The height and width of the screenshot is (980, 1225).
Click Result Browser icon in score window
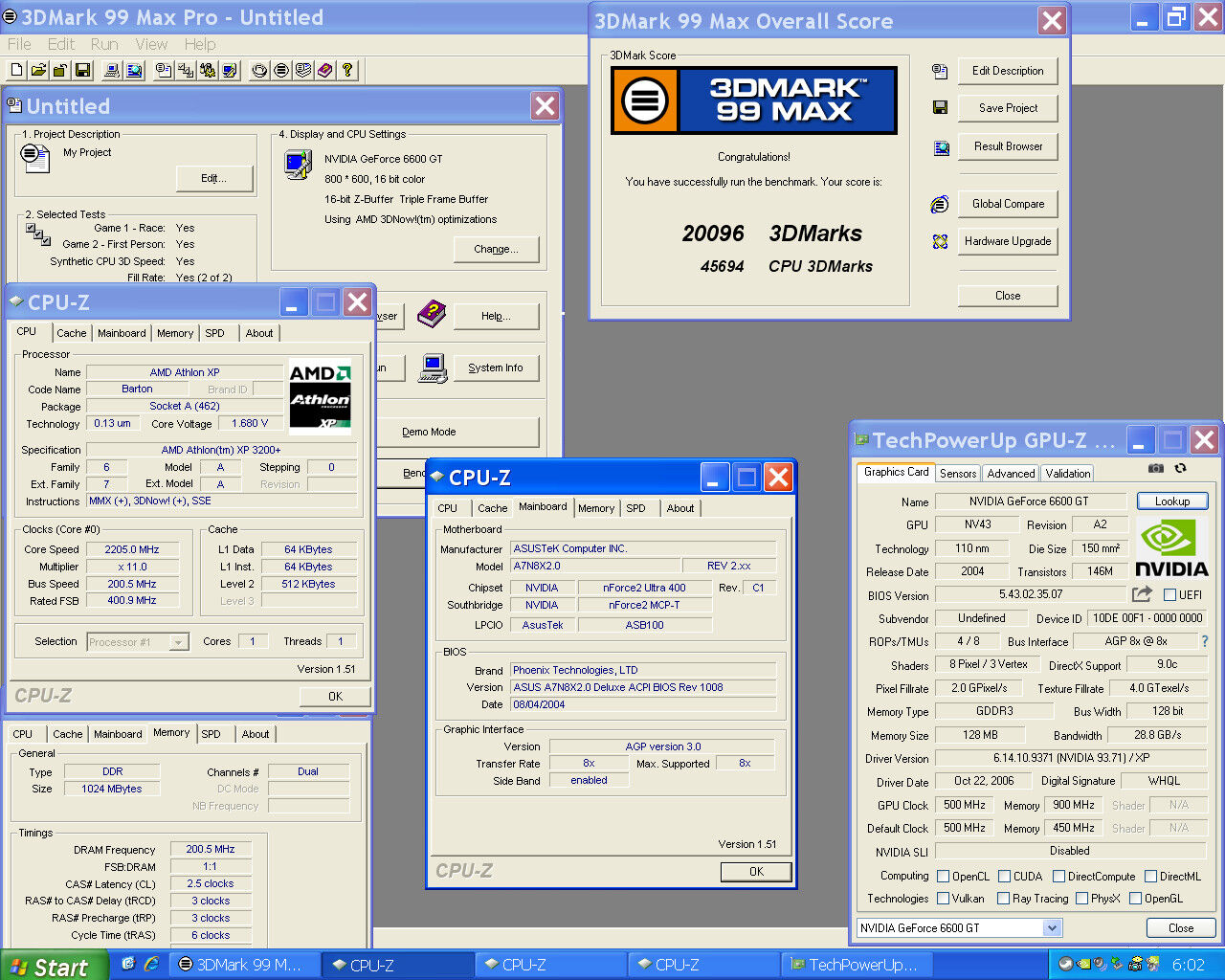[941, 147]
